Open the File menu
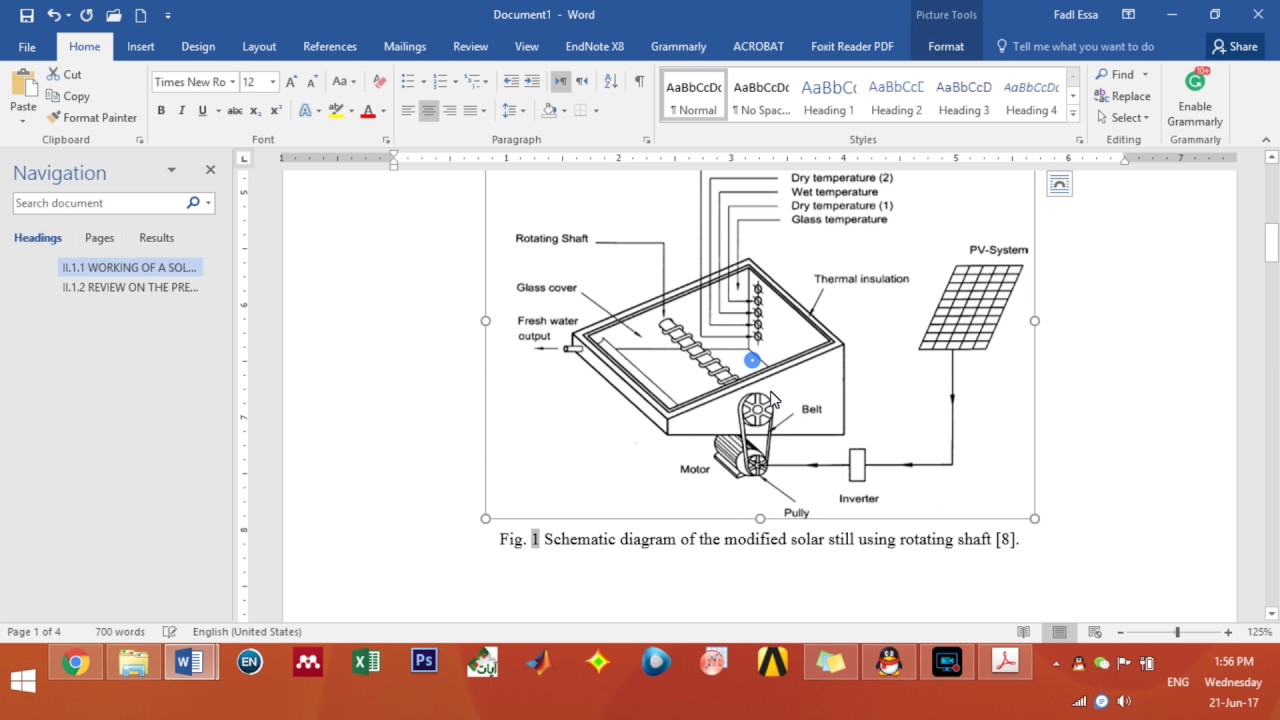Screen dimensions: 1280x720 [27, 46]
